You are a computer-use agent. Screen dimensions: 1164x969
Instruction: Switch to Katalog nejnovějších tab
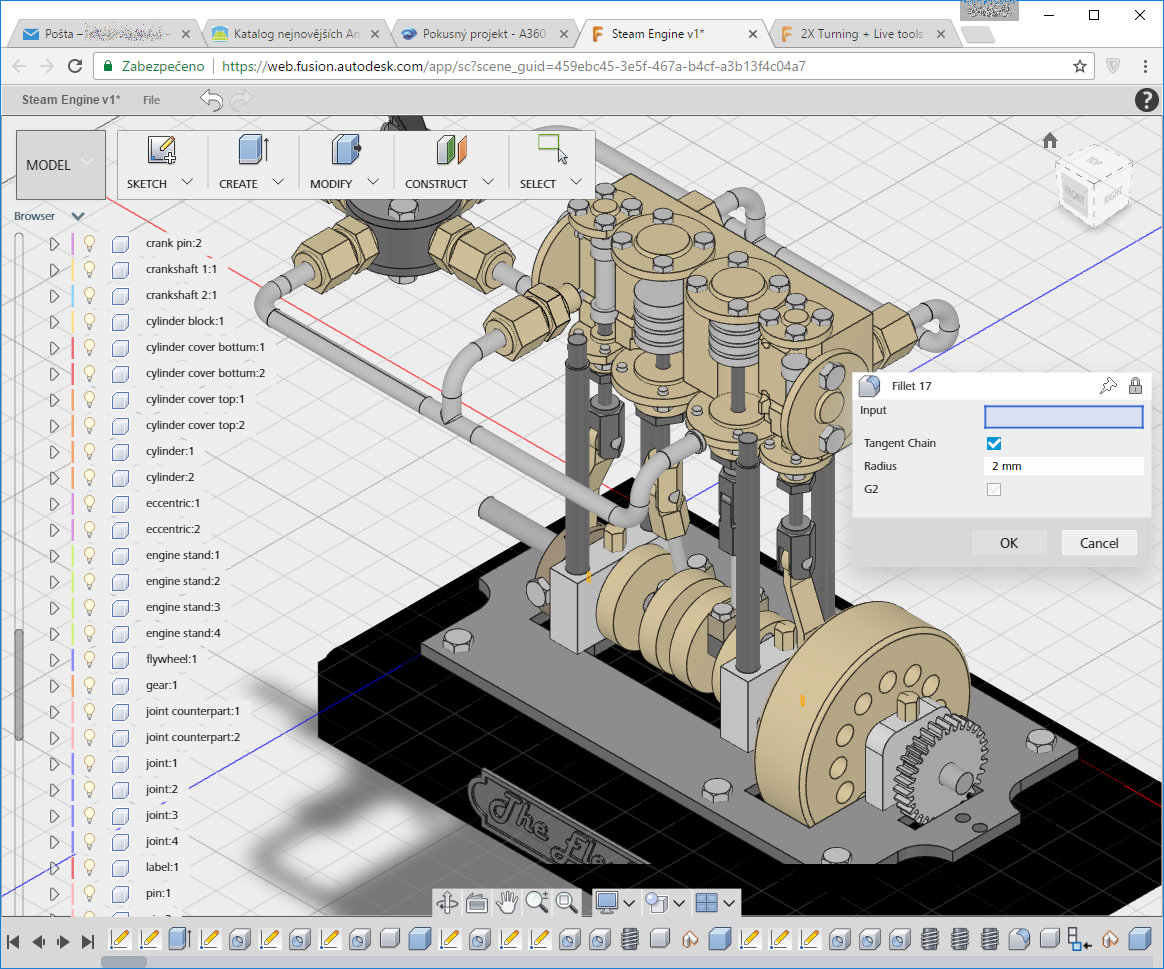(296, 33)
